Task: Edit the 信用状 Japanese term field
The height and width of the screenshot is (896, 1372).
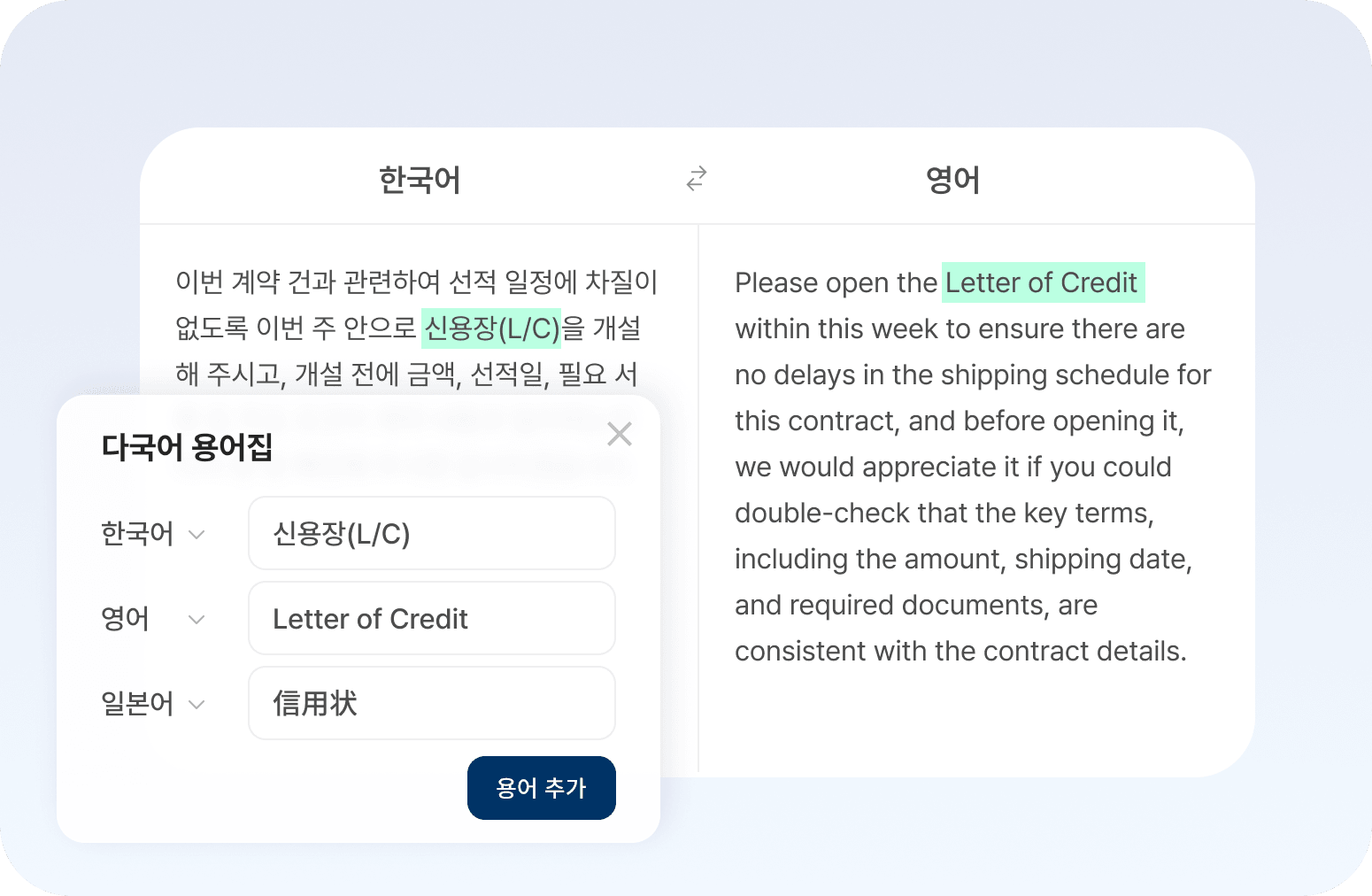Action: point(432,703)
